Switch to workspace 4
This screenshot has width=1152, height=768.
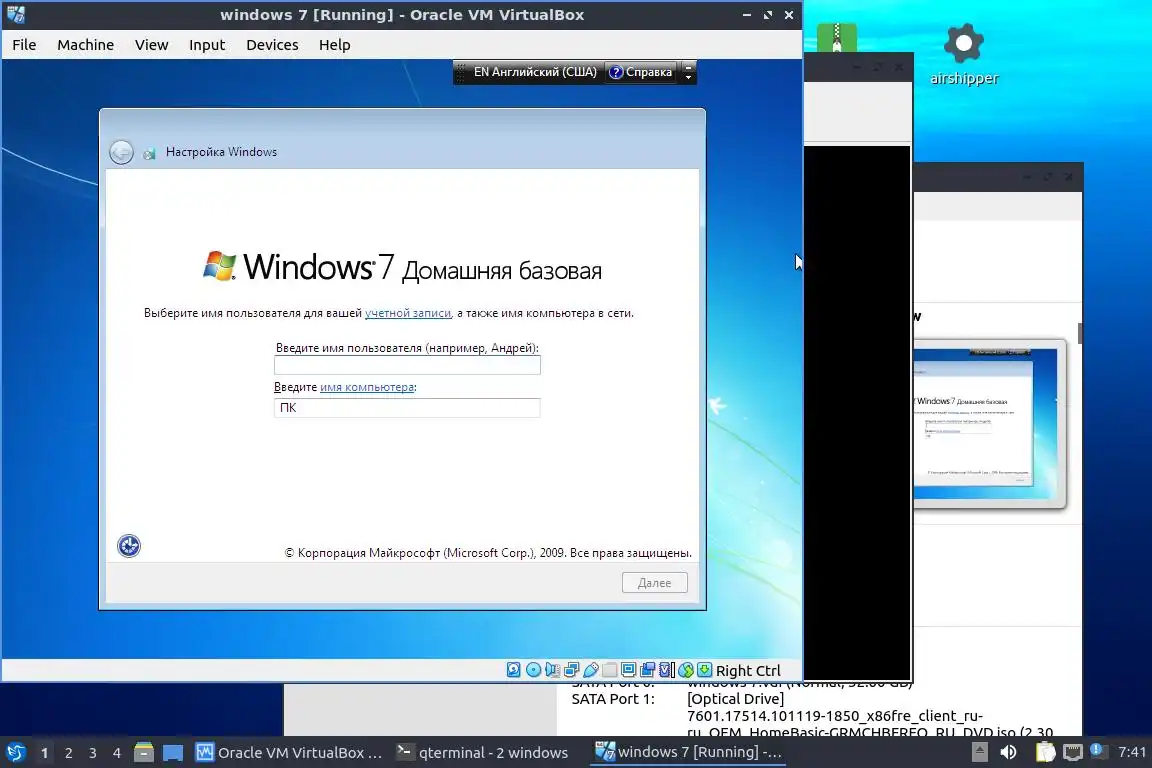(x=116, y=753)
